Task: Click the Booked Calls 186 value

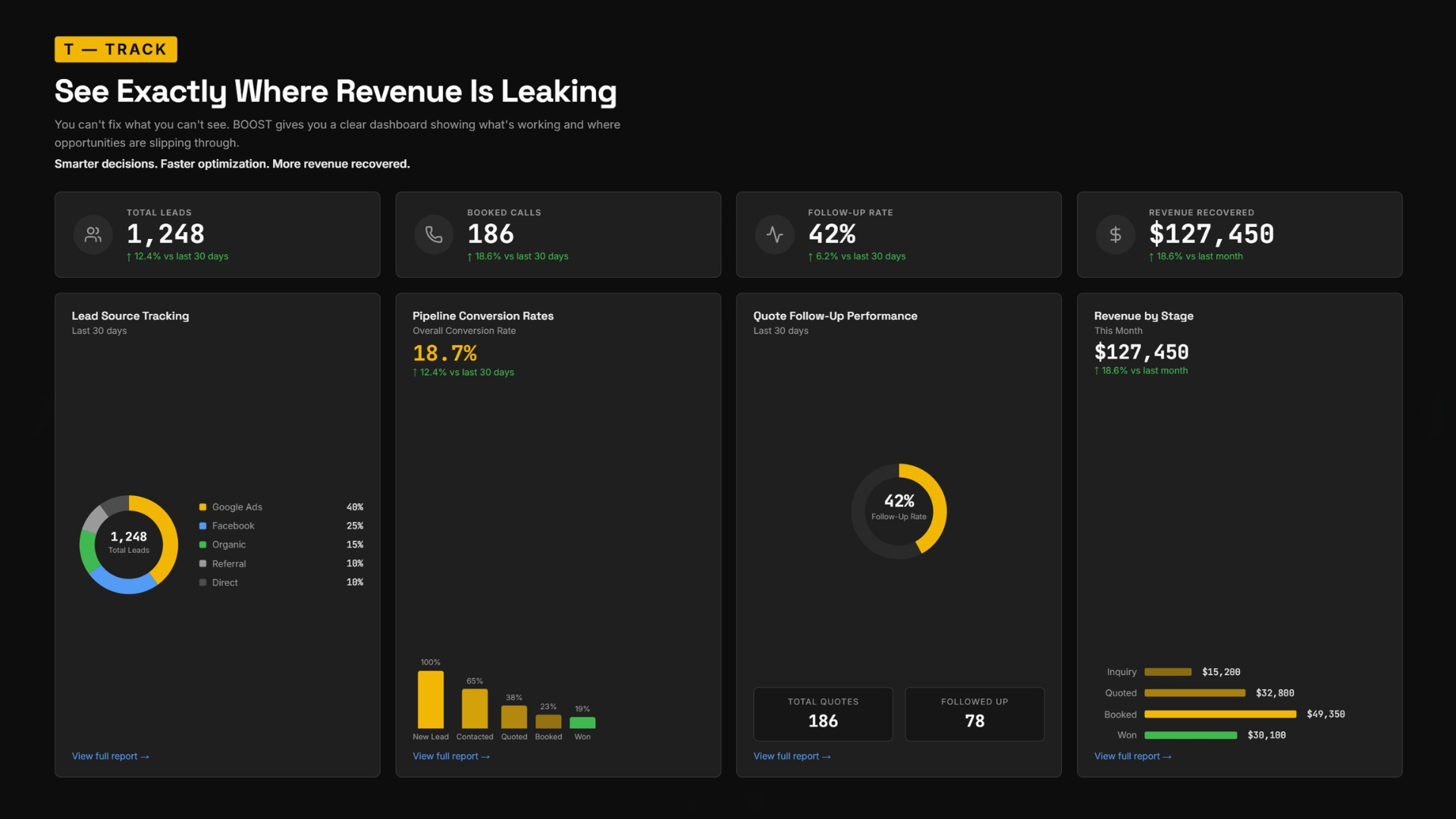Action: tap(491, 234)
